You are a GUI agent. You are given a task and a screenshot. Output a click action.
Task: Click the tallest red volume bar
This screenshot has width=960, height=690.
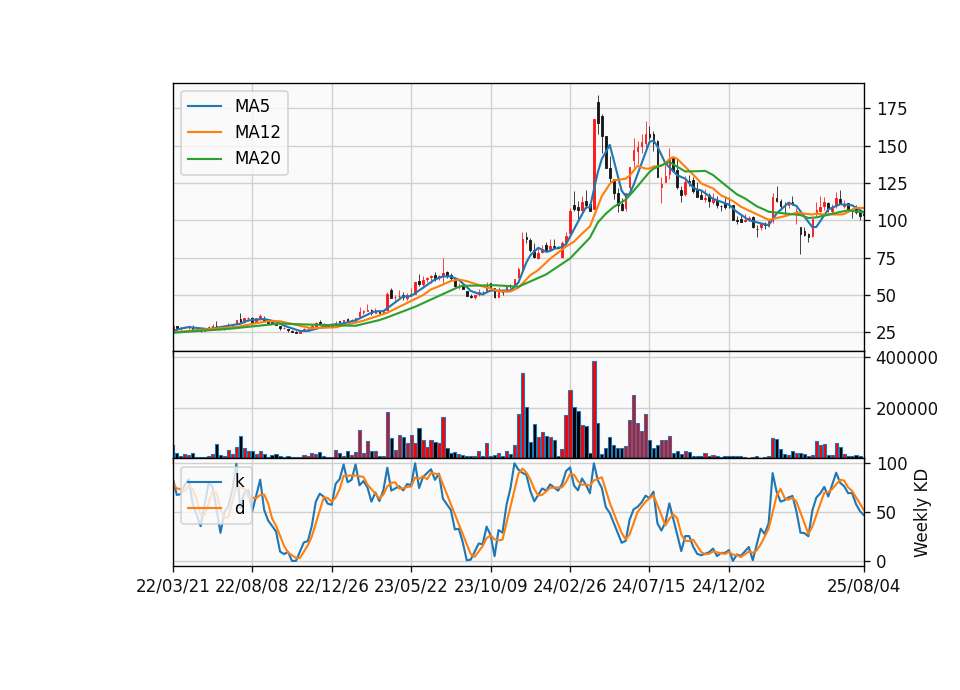[594, 410]
